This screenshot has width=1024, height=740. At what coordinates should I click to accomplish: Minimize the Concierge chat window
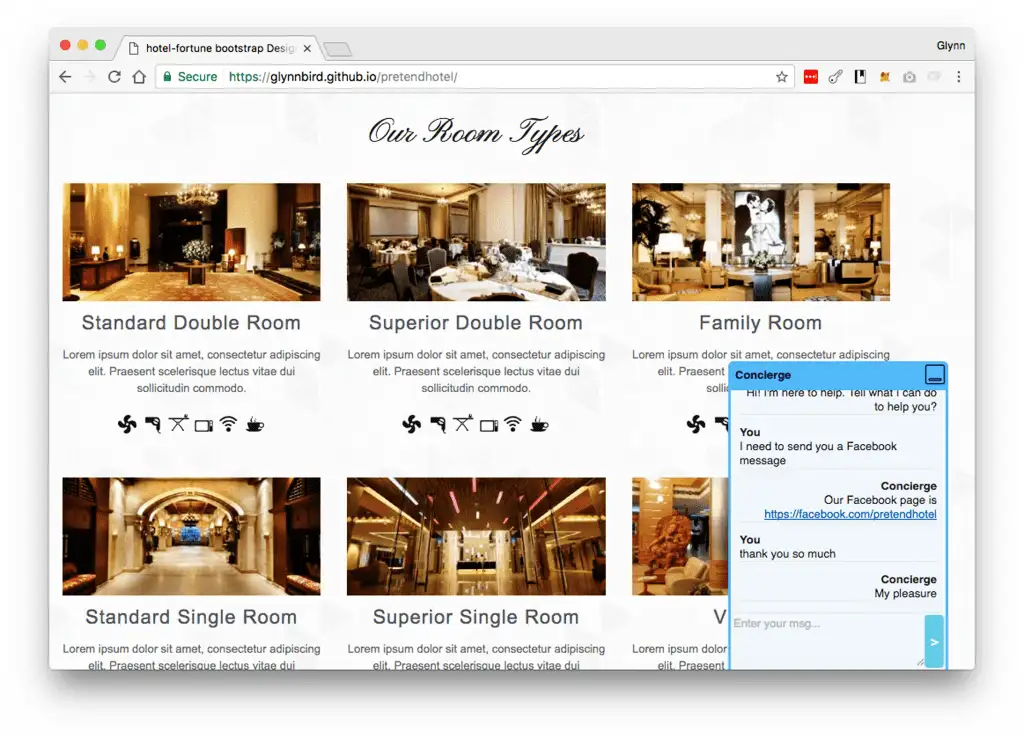934,375
